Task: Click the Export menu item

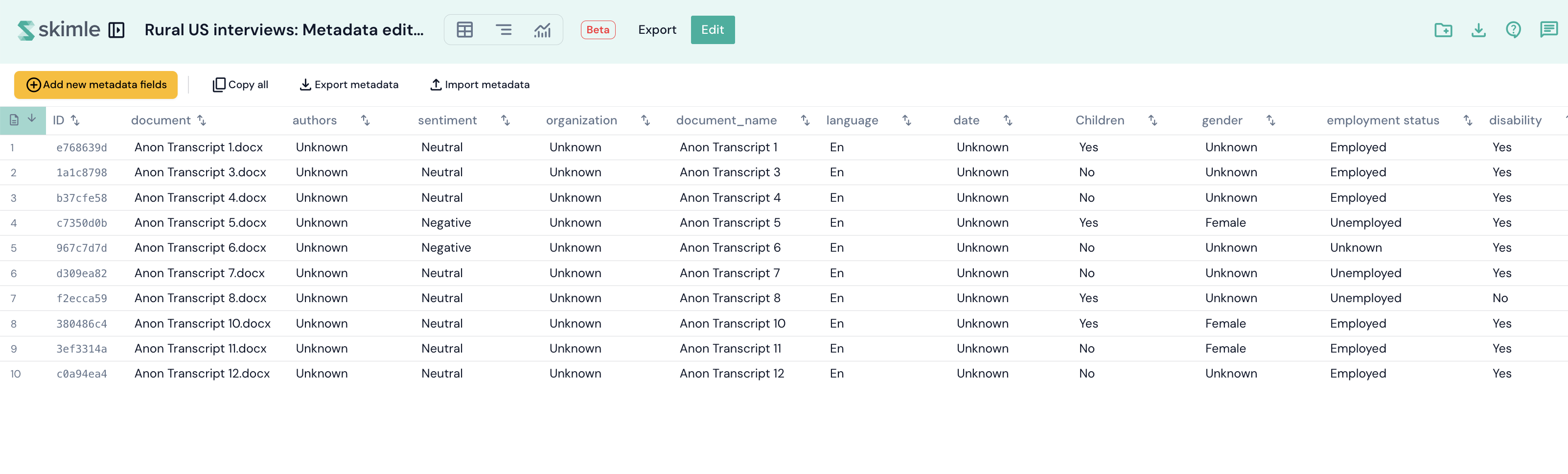Action: (x=657, y=30)
